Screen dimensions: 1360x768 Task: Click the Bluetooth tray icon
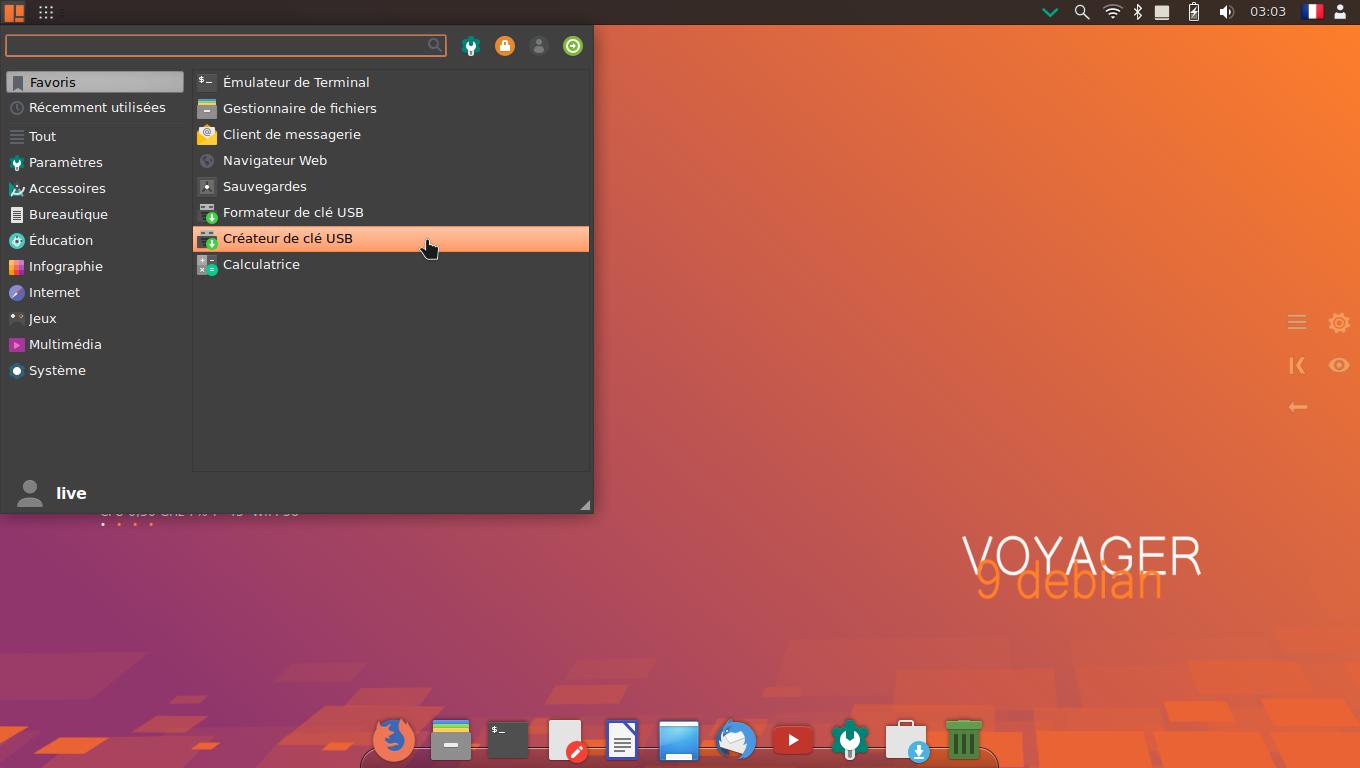click(x=1138, y=12)
